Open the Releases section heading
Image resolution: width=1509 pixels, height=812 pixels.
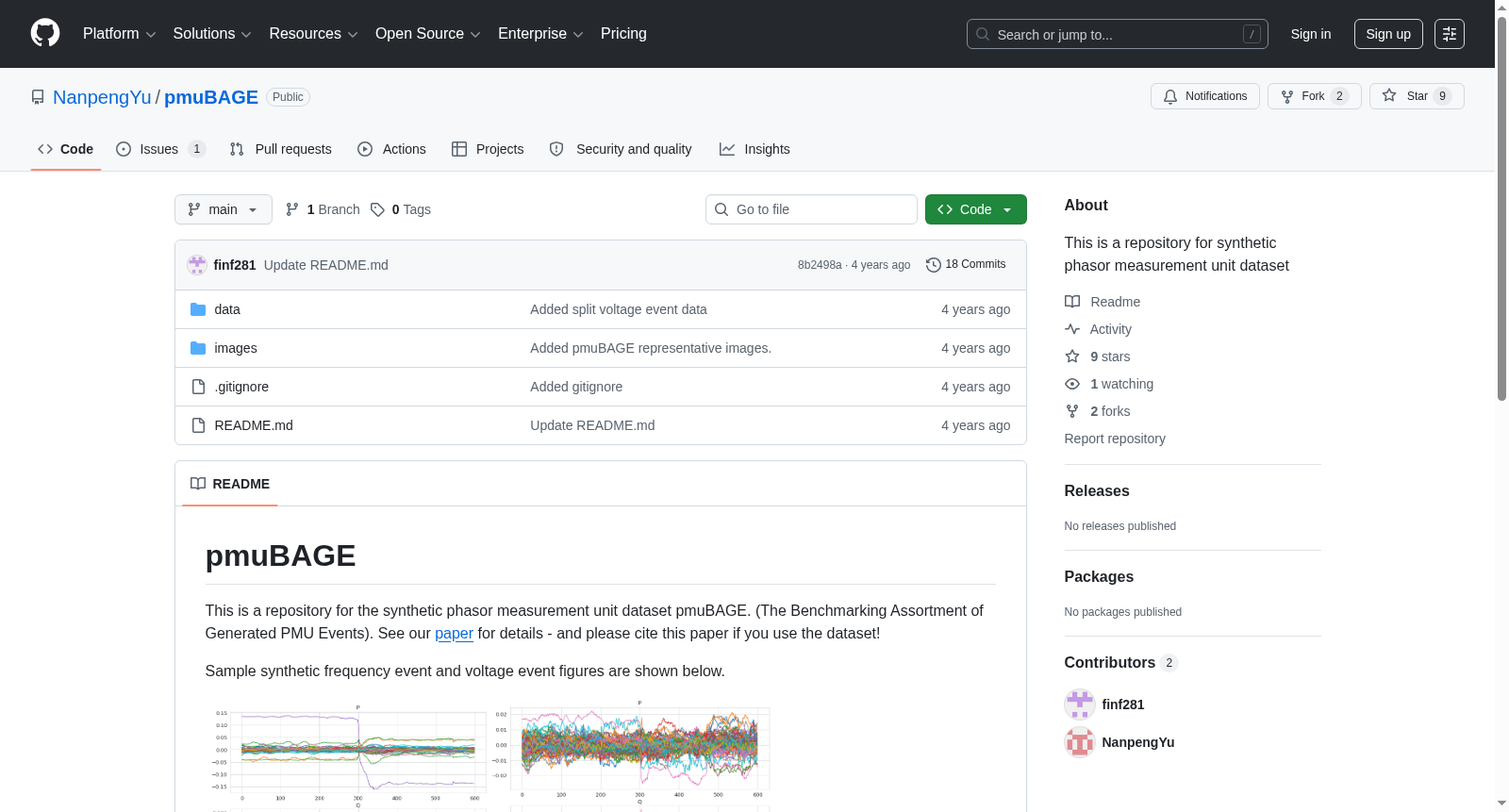(1097, 491)
